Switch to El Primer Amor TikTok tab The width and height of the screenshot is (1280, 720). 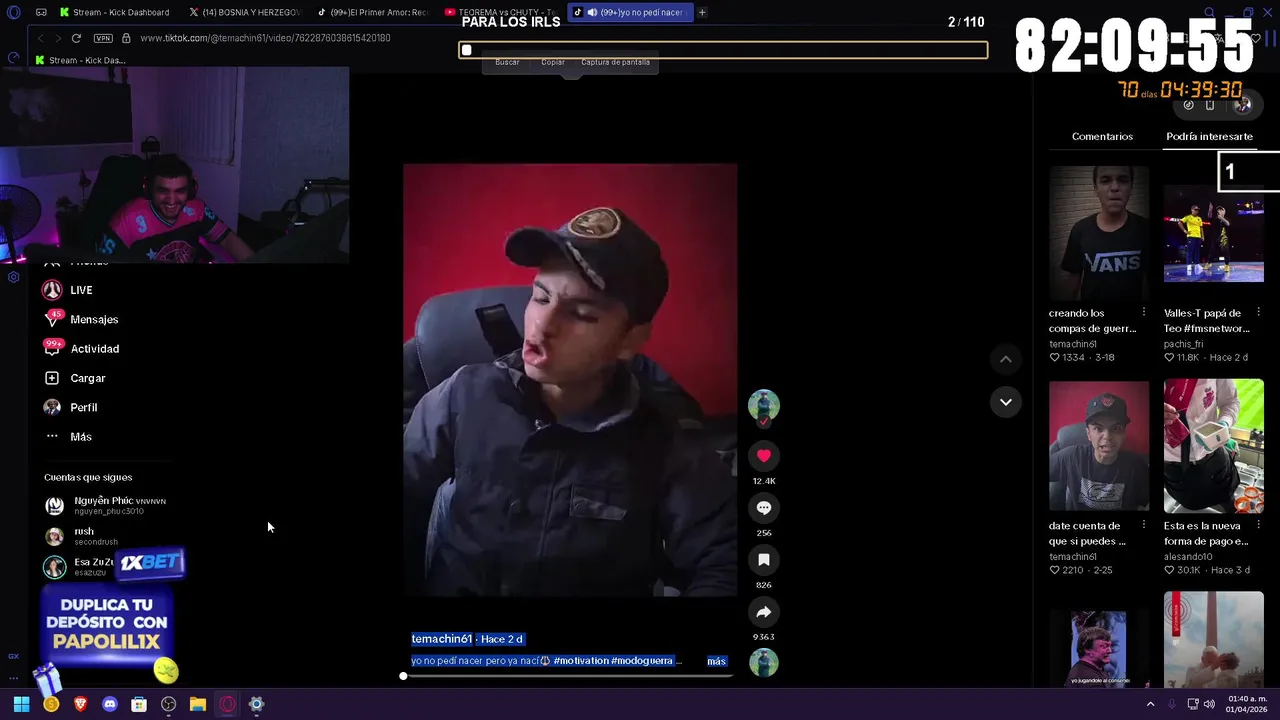pos(375,12)
